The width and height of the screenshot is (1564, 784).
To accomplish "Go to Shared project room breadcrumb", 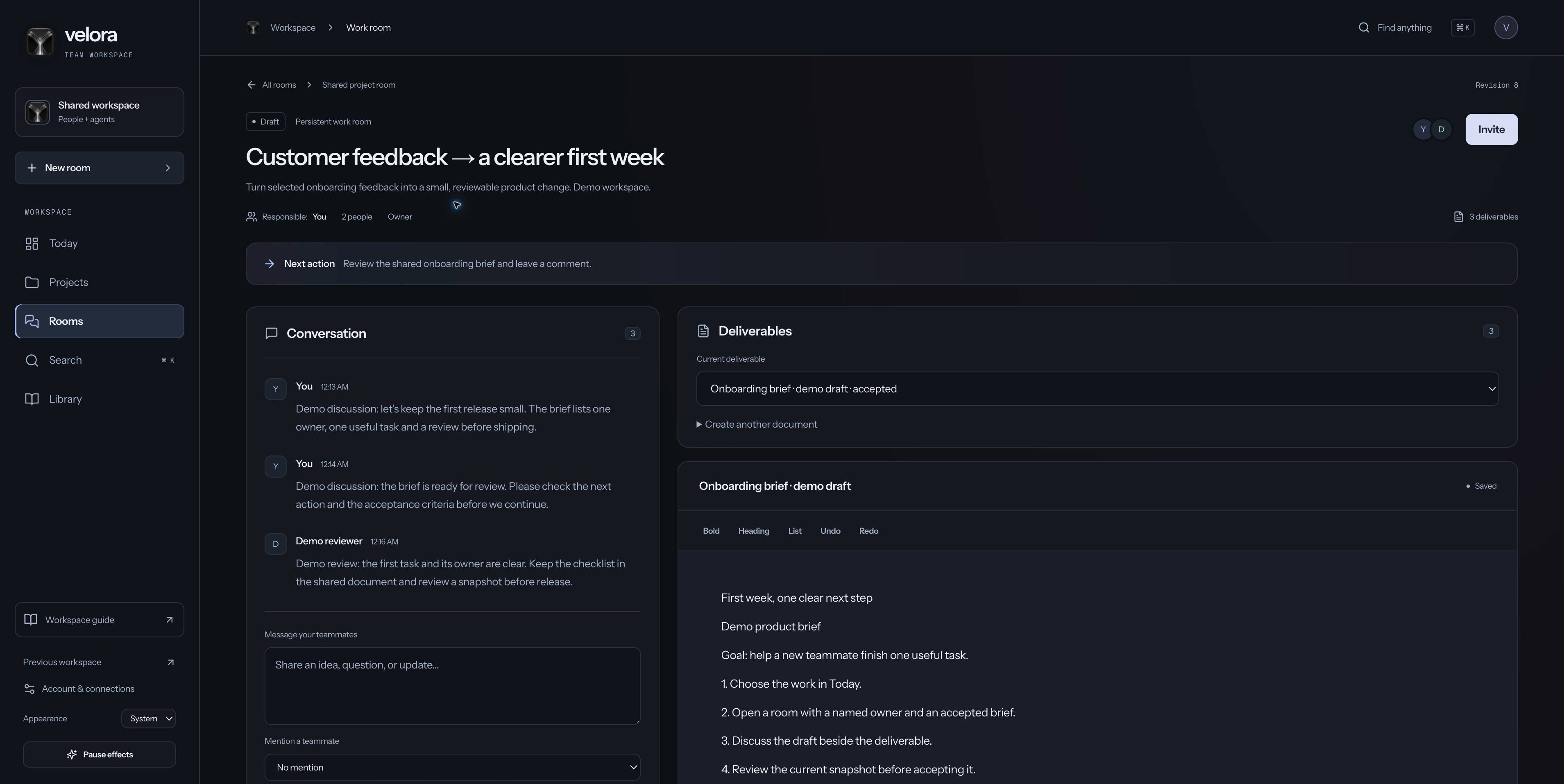I will (x=358, y=85).
